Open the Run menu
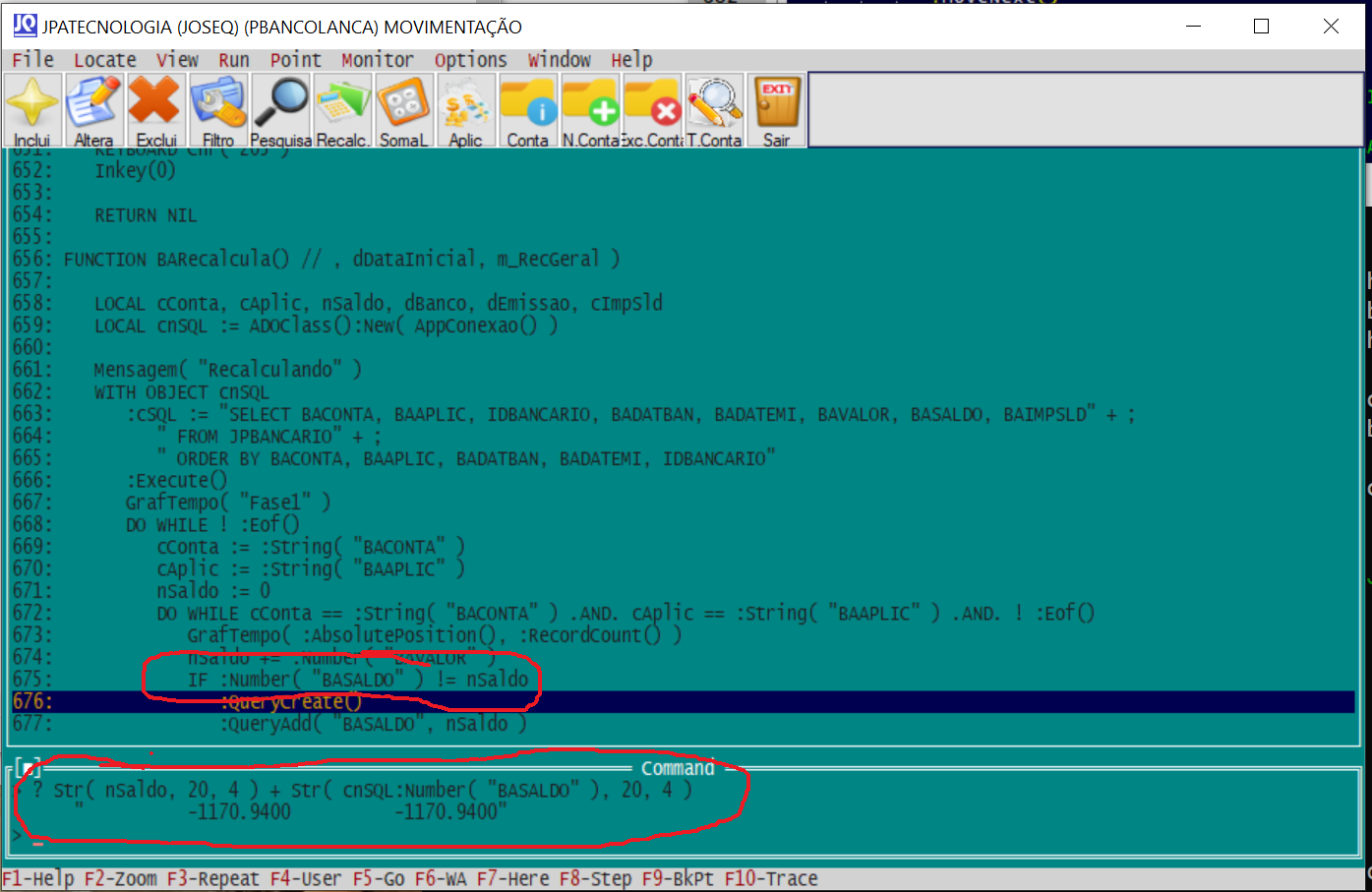This screenshot has height=892, width=1372. pos(234,60)
